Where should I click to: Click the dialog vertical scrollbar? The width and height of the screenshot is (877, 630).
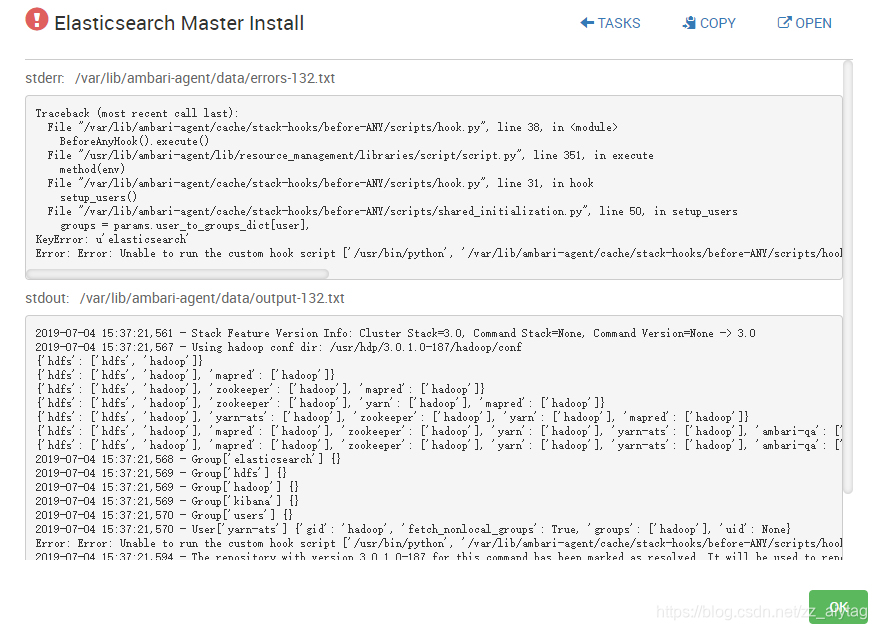click(848, 278)
